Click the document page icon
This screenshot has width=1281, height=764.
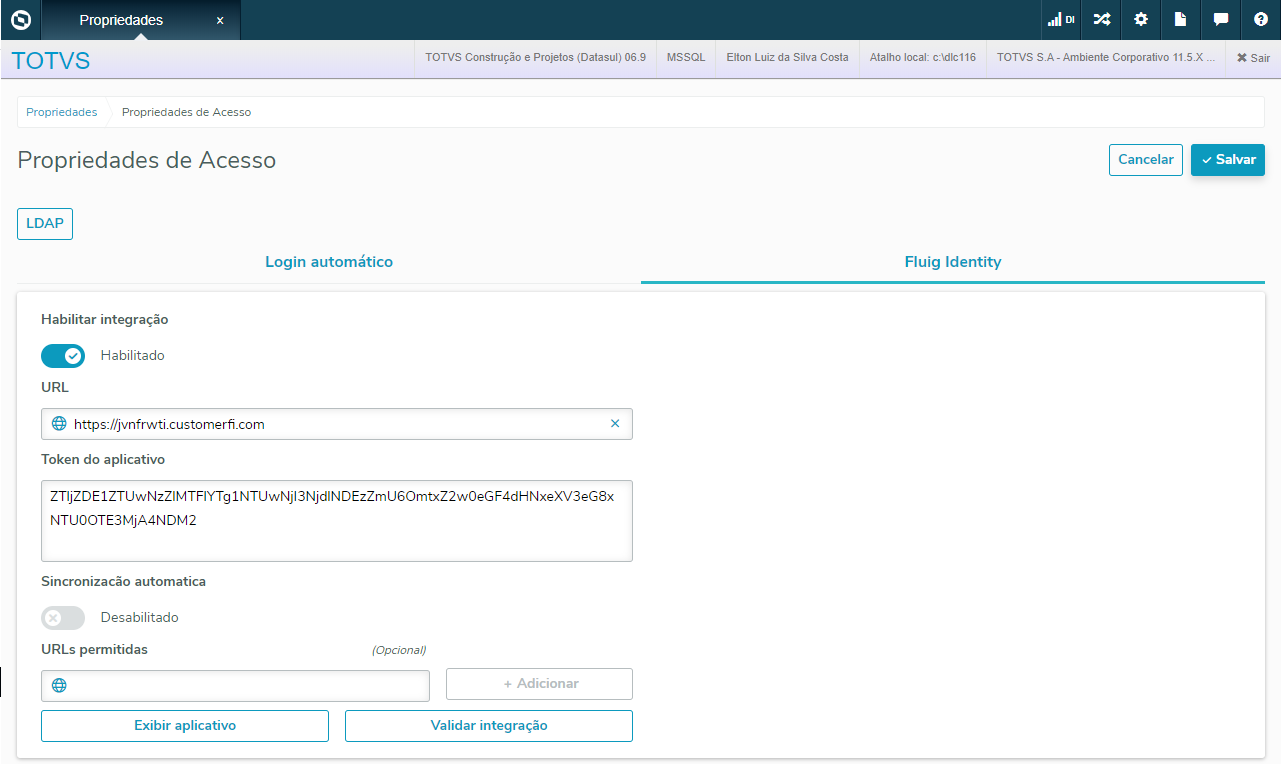point(1181,20)
